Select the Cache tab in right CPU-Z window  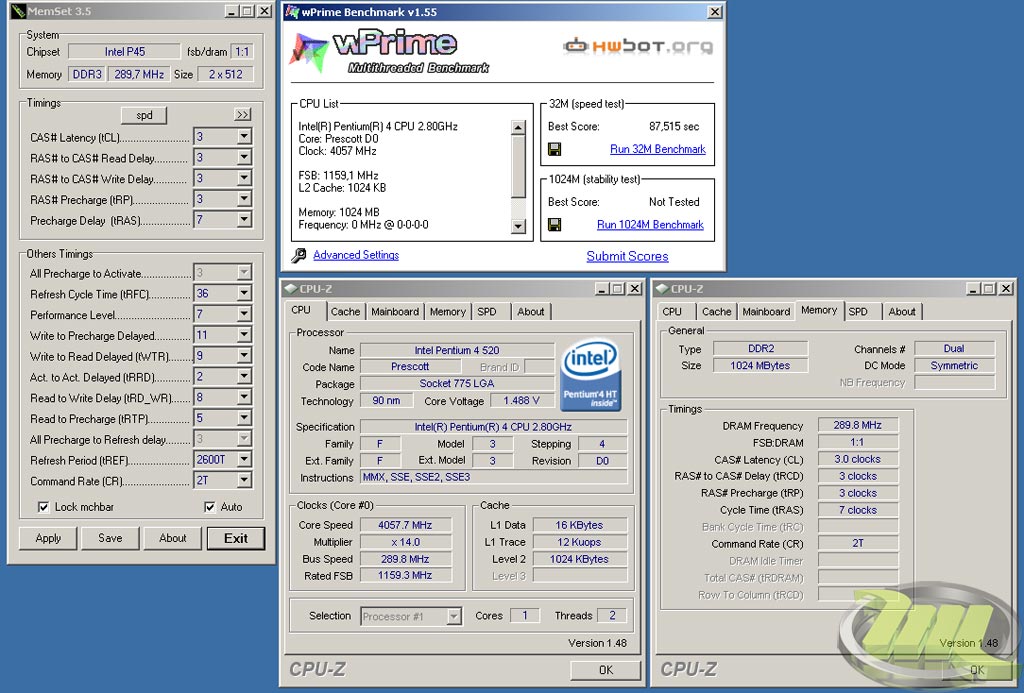tap(716, 312)
